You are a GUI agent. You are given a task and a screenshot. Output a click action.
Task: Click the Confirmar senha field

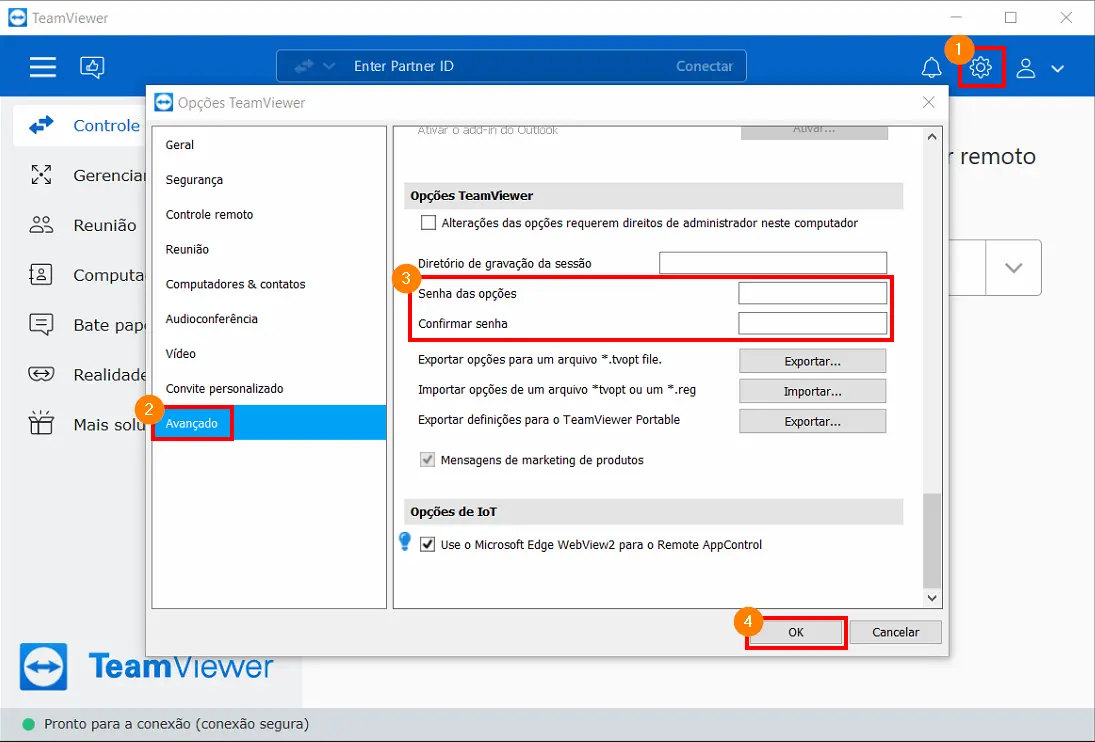tap(813, 323)
